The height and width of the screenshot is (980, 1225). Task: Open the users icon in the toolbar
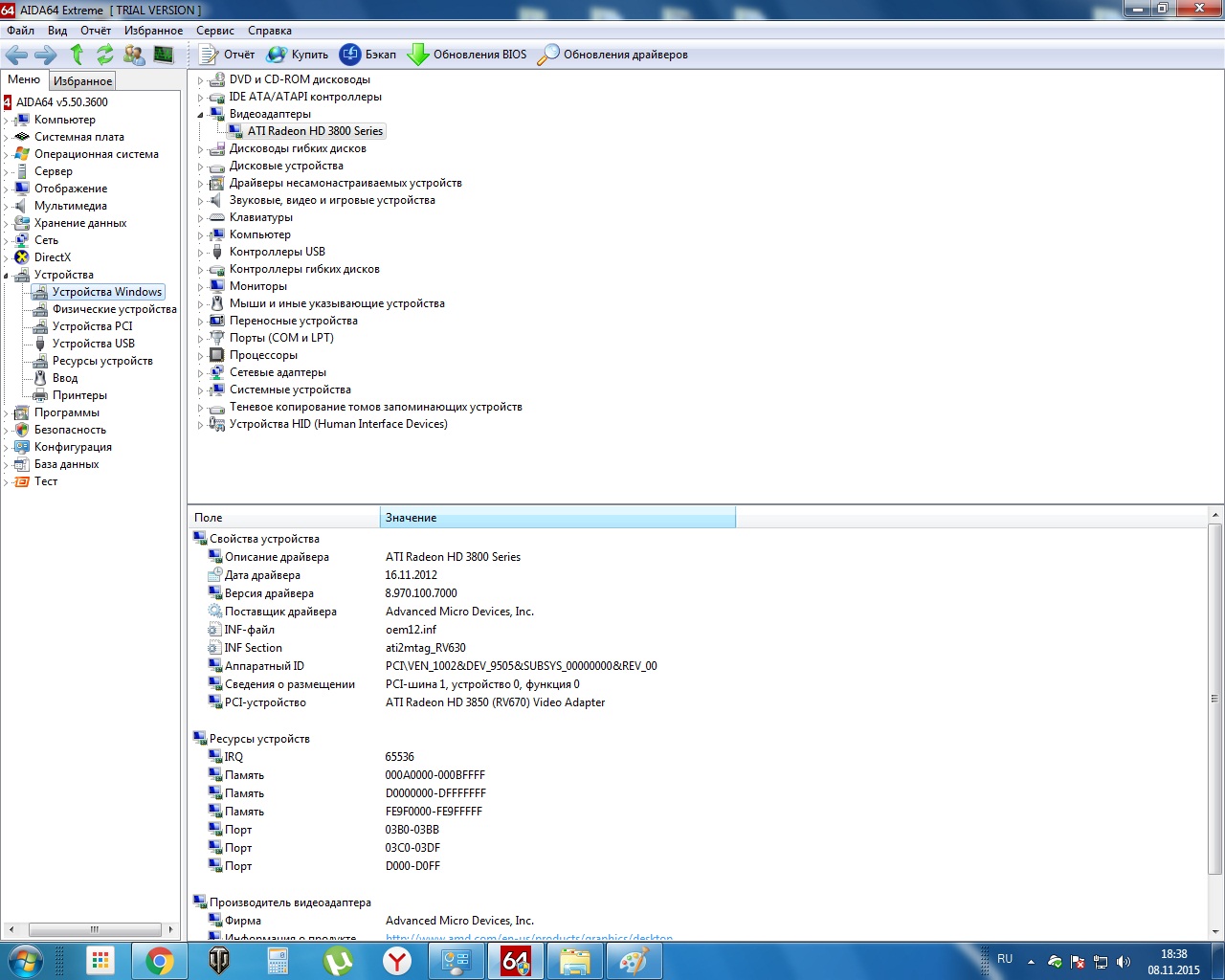tap(134, 55)
